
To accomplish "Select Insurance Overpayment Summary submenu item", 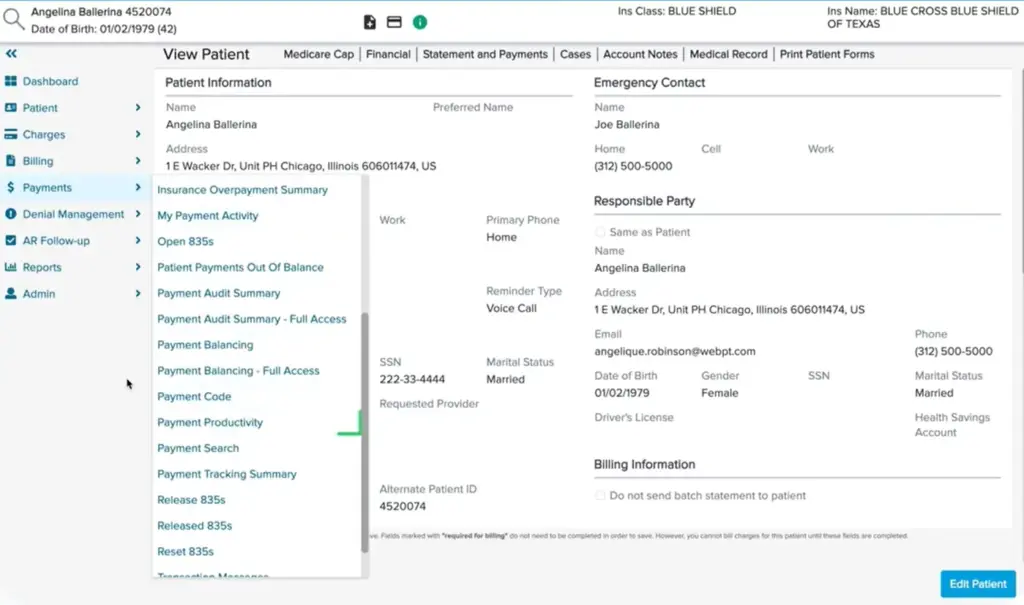I will click(x=242, y=190).
